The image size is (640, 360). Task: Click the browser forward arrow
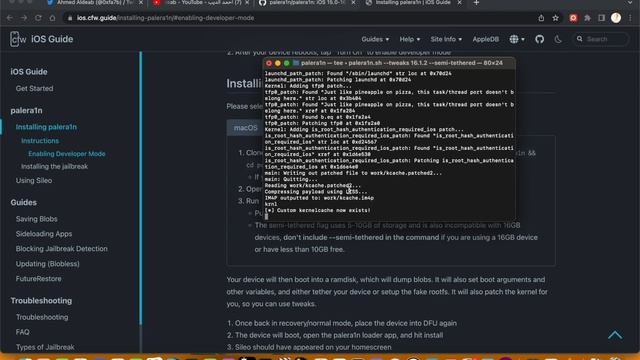[x=24, y=18]
